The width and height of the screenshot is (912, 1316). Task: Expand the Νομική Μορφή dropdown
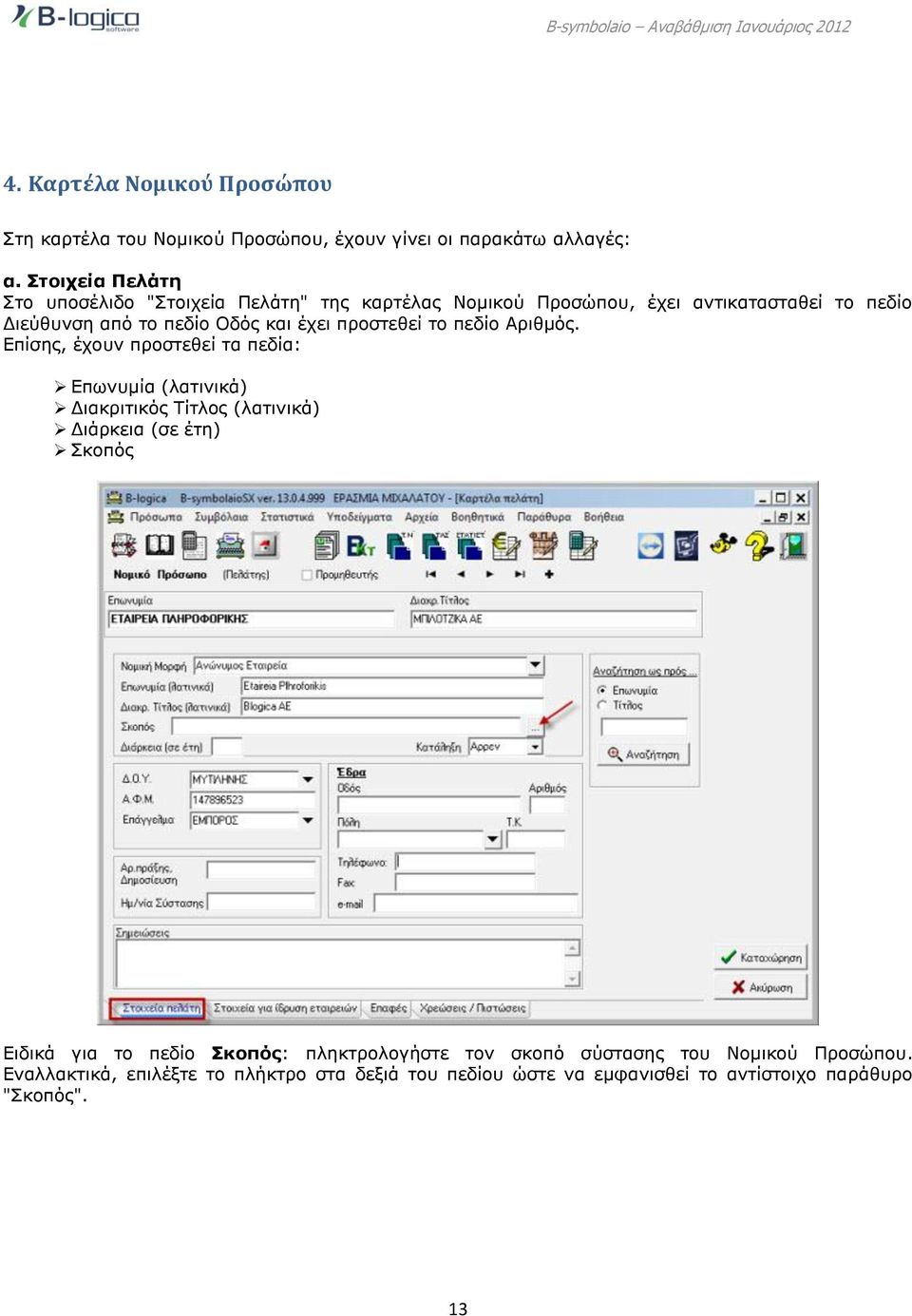tap(536, 665)
